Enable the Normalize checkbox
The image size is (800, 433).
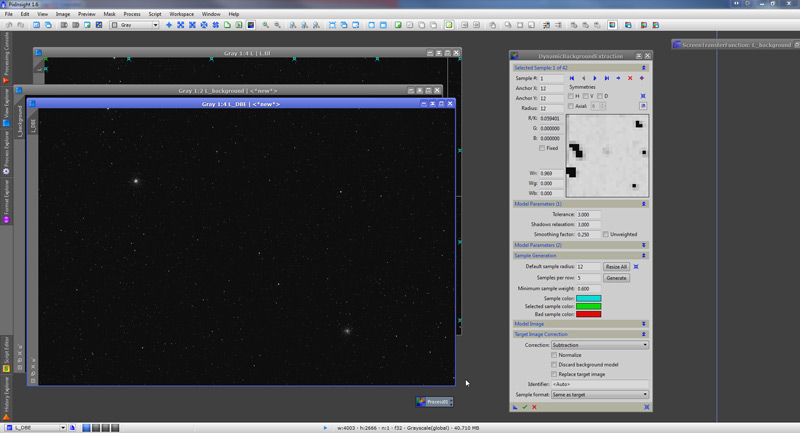coord(555,354)
